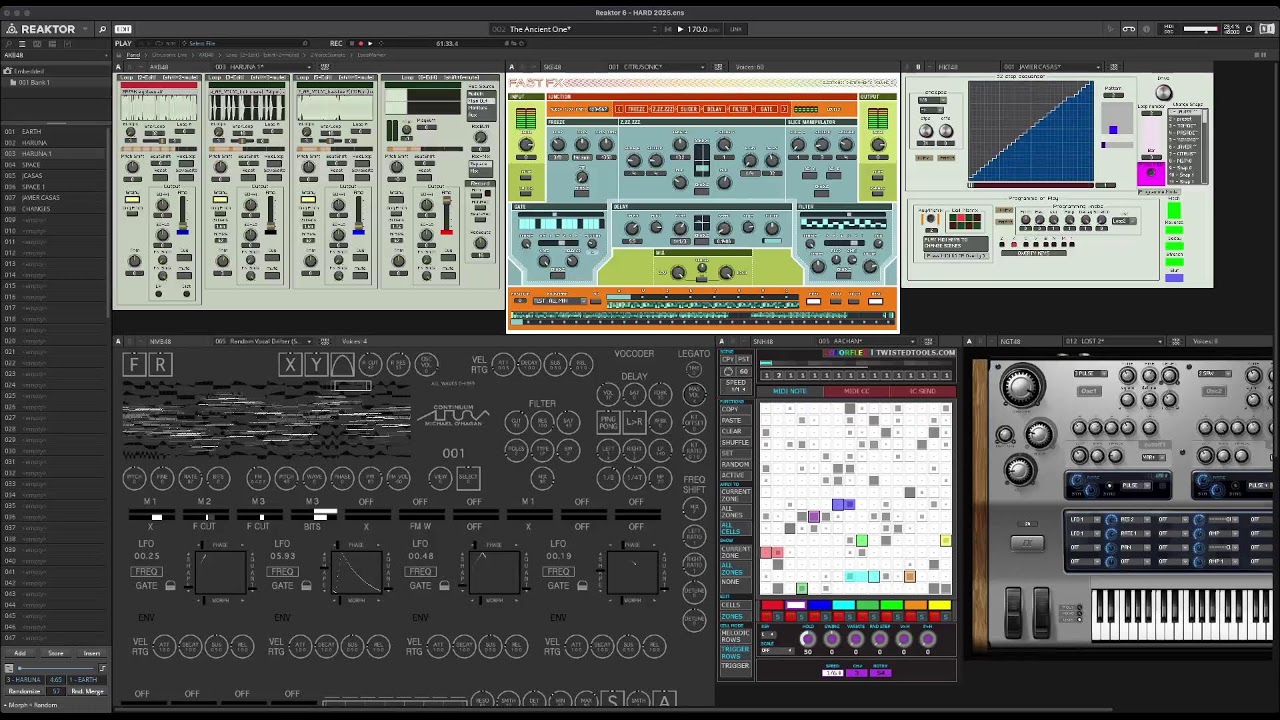Turn the large top knob on the wood synth
This screenshot has width=1280, height=720.
pyautogui.click(x=1020, y=387)
